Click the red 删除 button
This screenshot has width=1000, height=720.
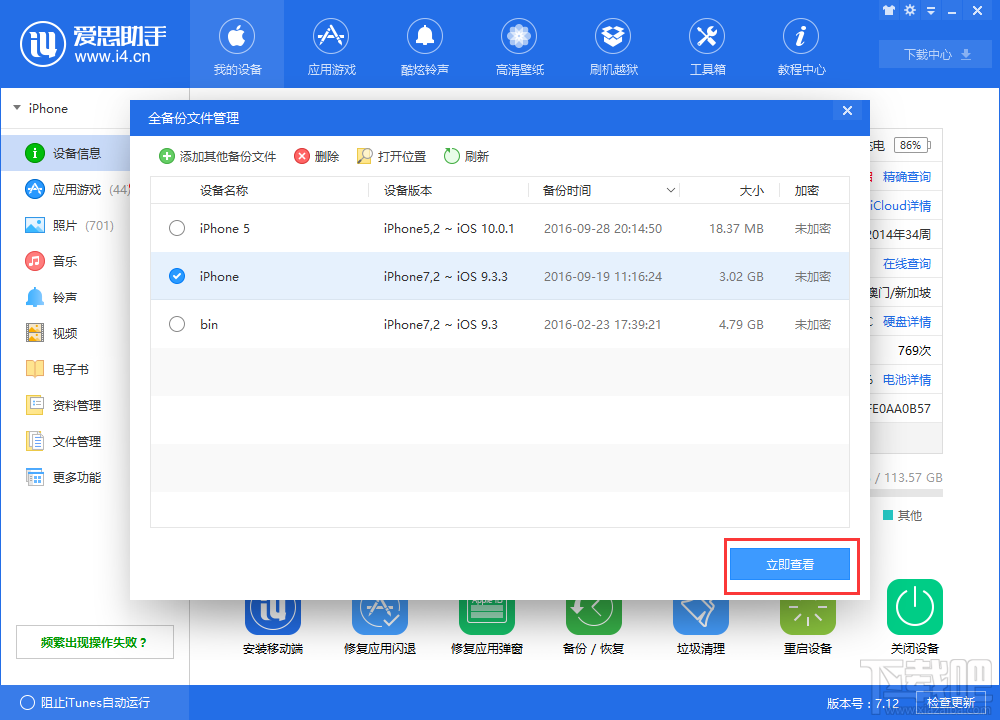(316, 156)
